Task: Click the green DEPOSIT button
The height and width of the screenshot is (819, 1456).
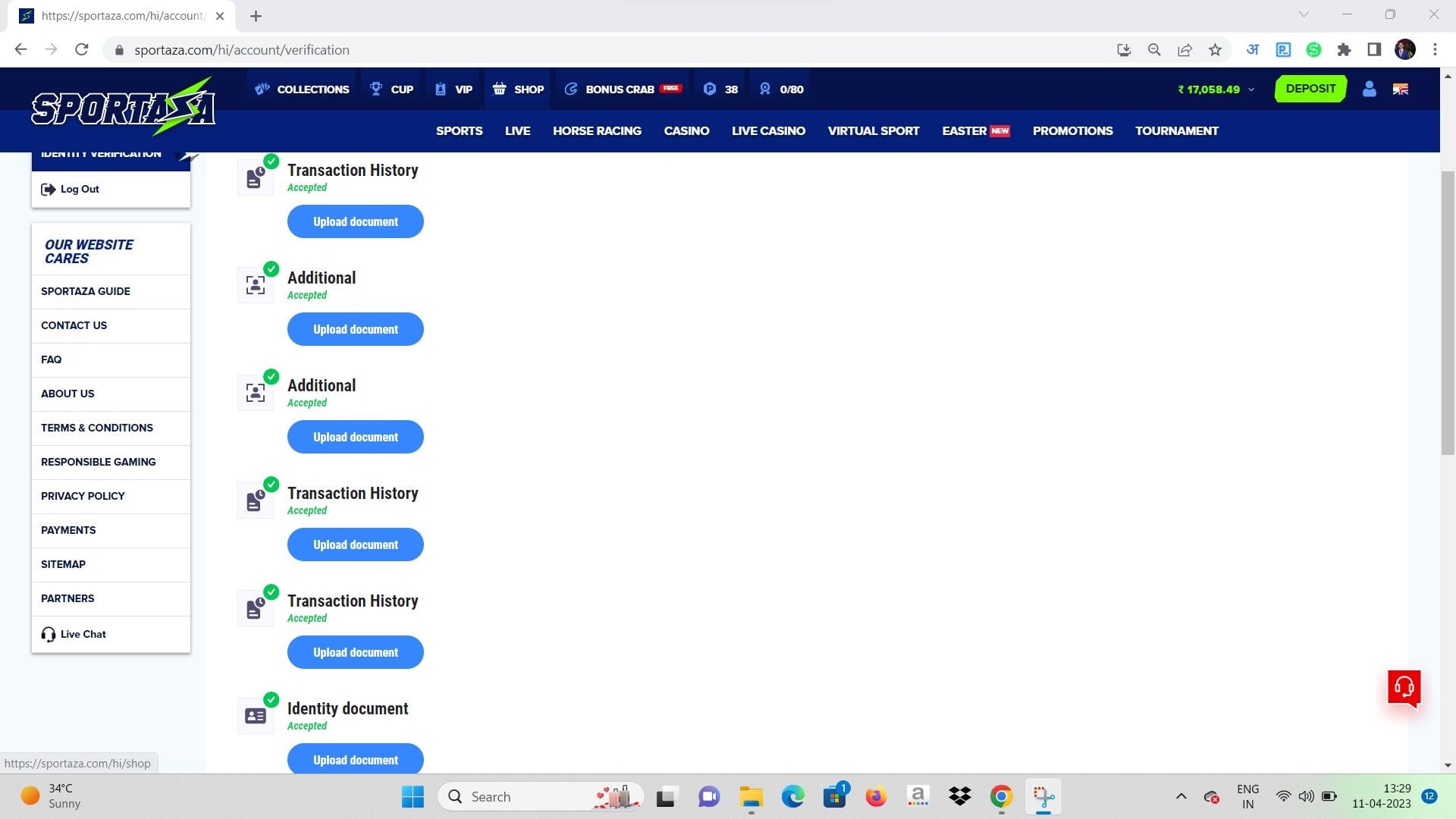Action: 1310,89
